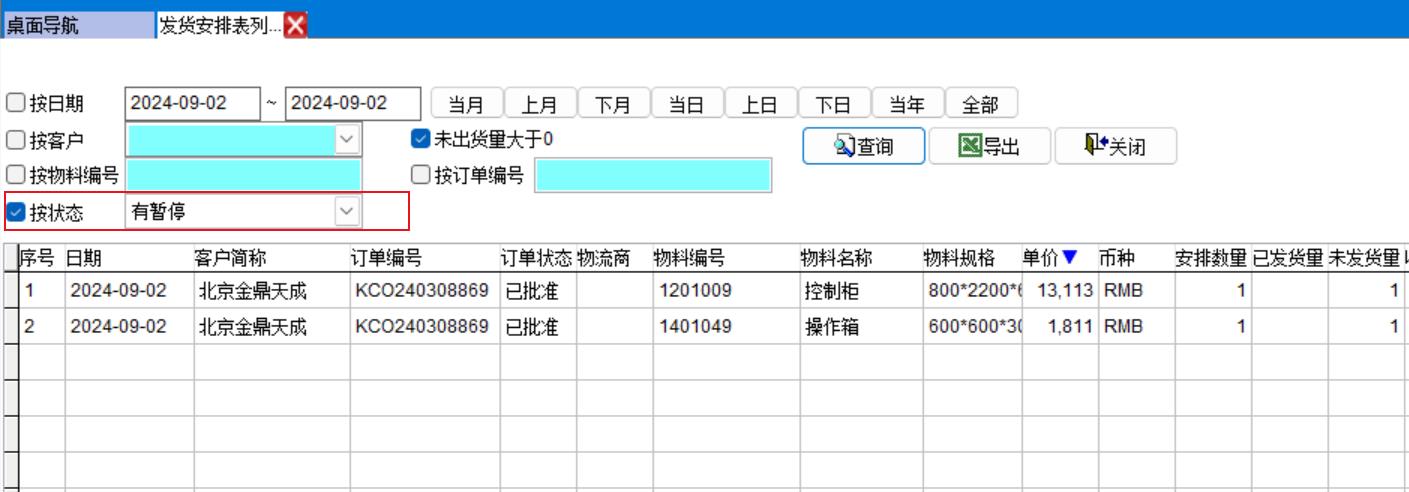
Task: Select the 发货安排表列 tab
Action: coord(220,26)
